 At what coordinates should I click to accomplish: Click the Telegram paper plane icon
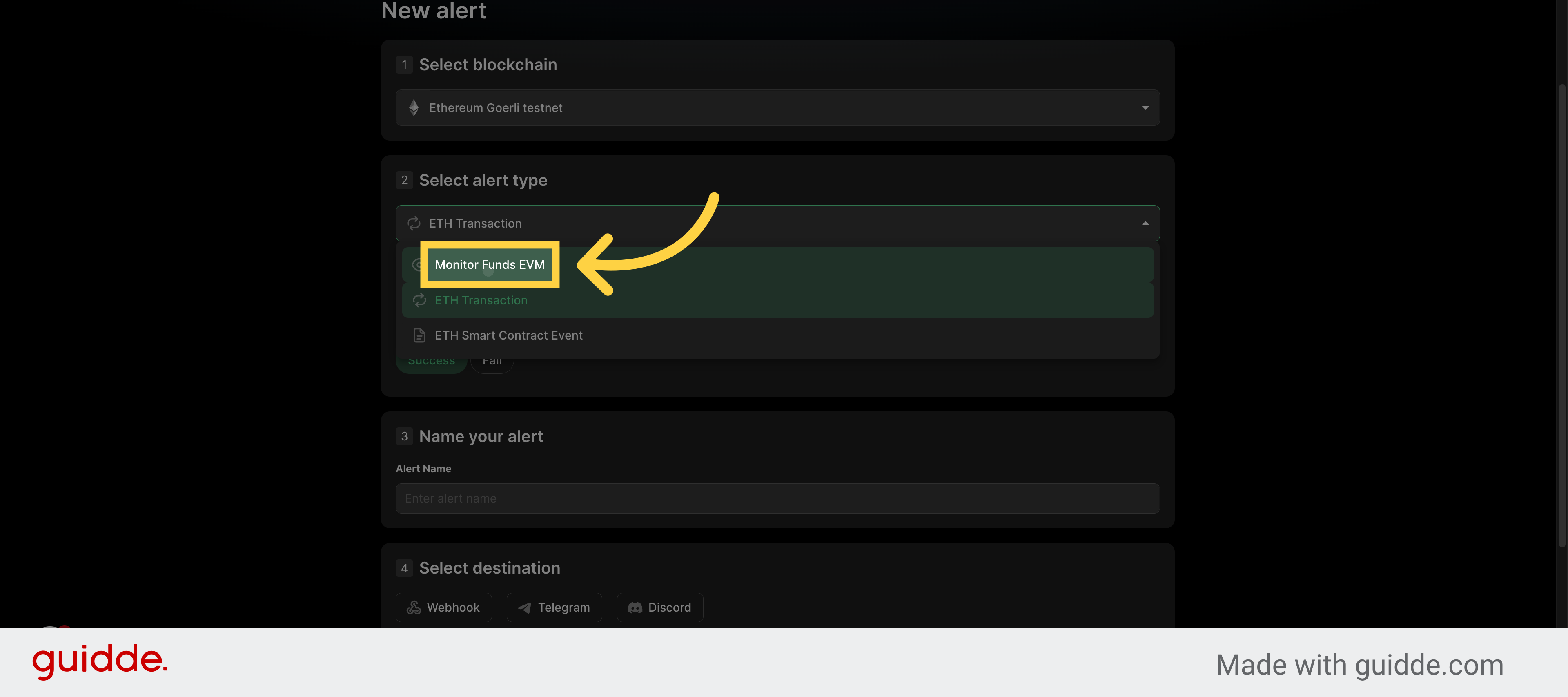tap(524, 608)
